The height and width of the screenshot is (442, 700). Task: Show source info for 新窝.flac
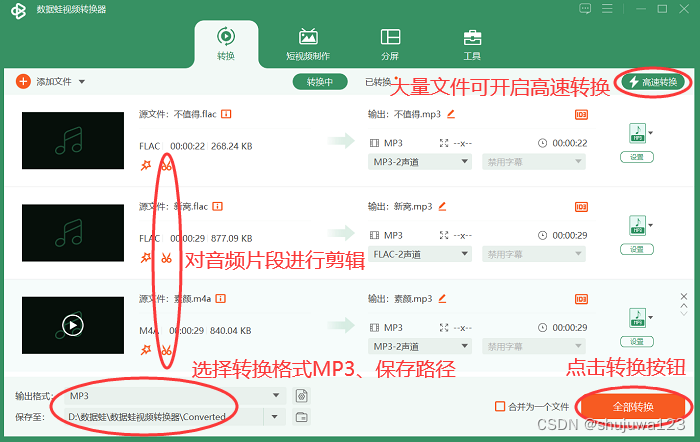(x=217, y=206)
